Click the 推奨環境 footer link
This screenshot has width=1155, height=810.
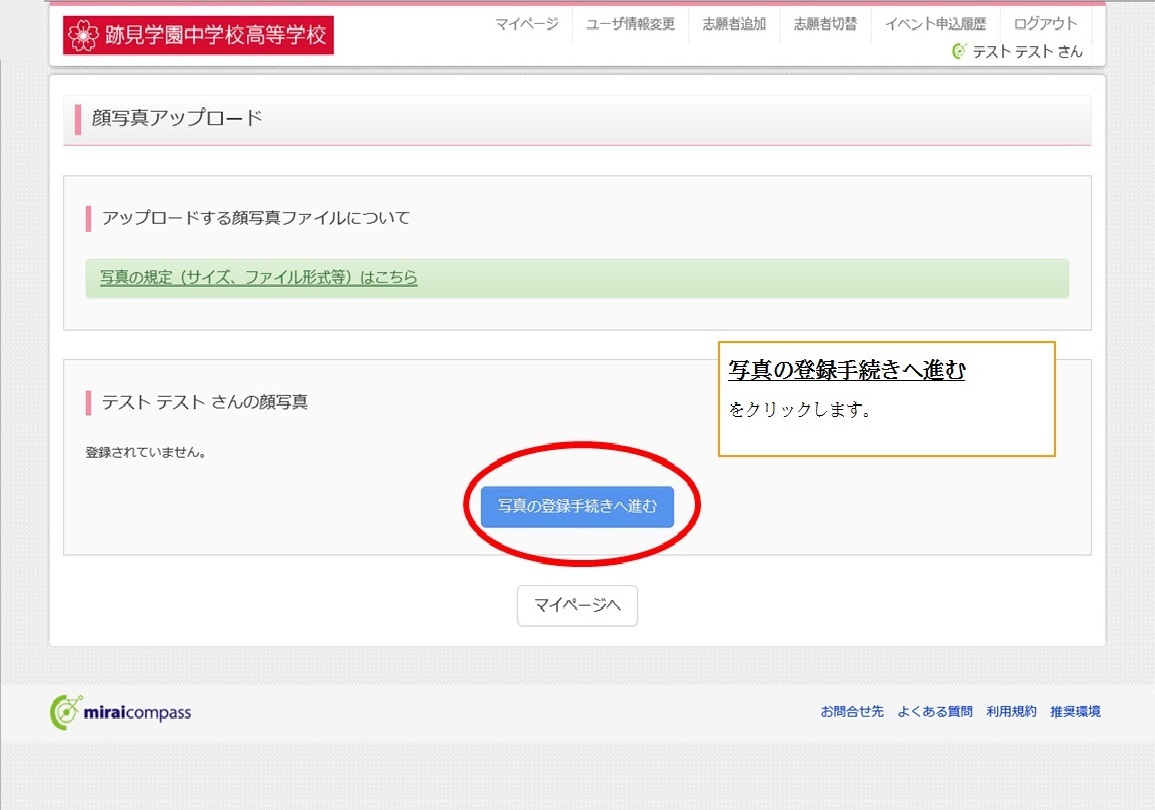(x=1075, y=712)
